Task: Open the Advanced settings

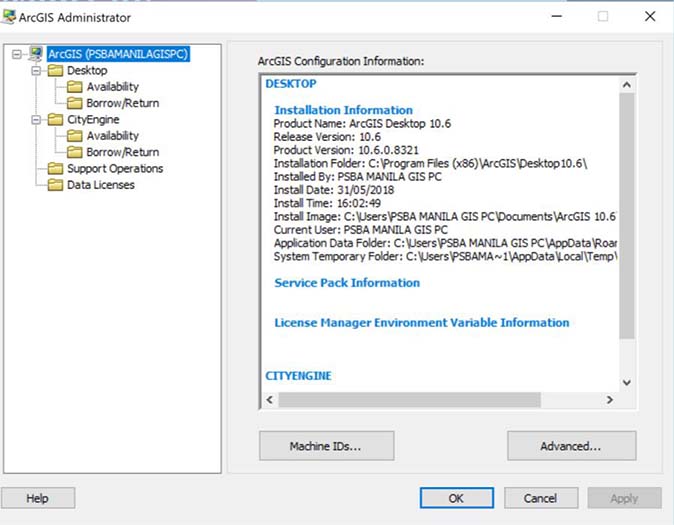Action: [571, 446]
